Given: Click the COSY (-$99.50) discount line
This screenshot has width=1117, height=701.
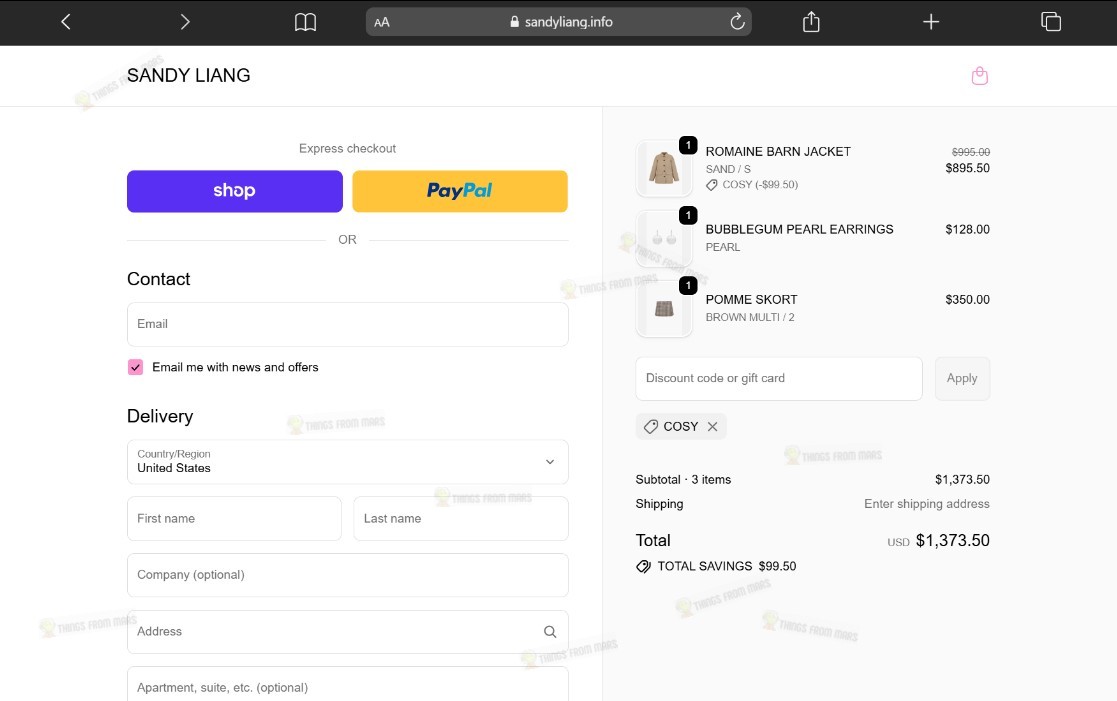Looking at the screenshot, I should [752, 185].
